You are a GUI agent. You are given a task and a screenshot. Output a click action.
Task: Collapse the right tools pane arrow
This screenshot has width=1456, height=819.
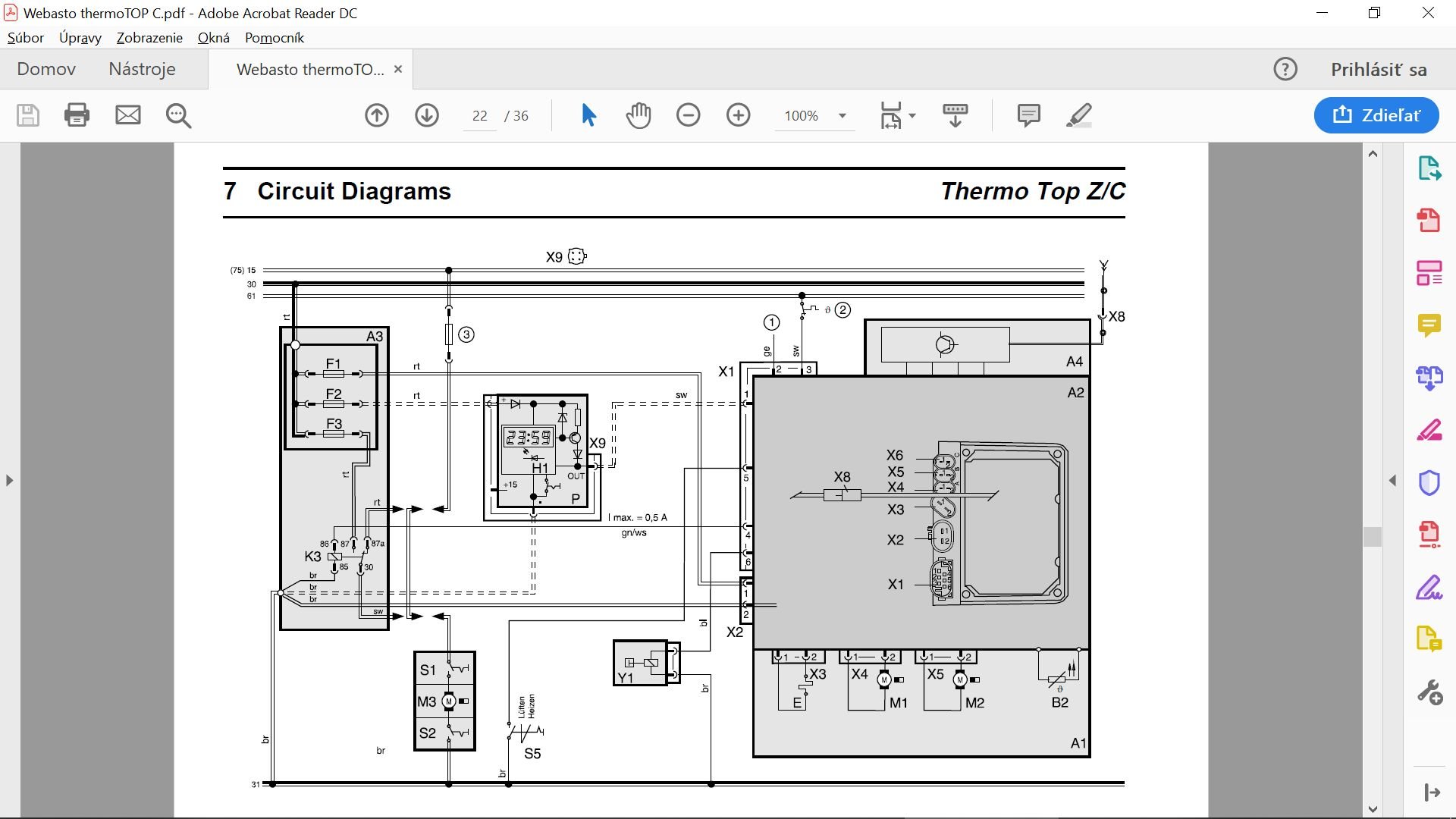pyautogui.click(x=1392, y=480)
